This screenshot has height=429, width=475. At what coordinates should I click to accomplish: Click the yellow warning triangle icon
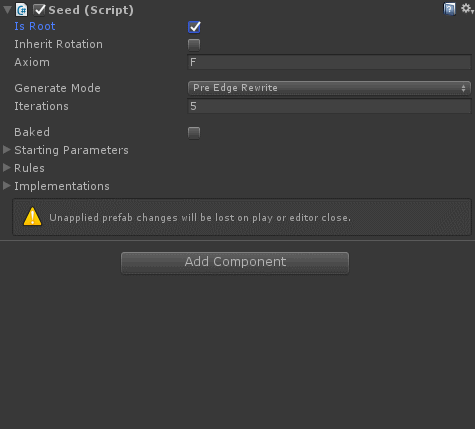pos(32,217)
